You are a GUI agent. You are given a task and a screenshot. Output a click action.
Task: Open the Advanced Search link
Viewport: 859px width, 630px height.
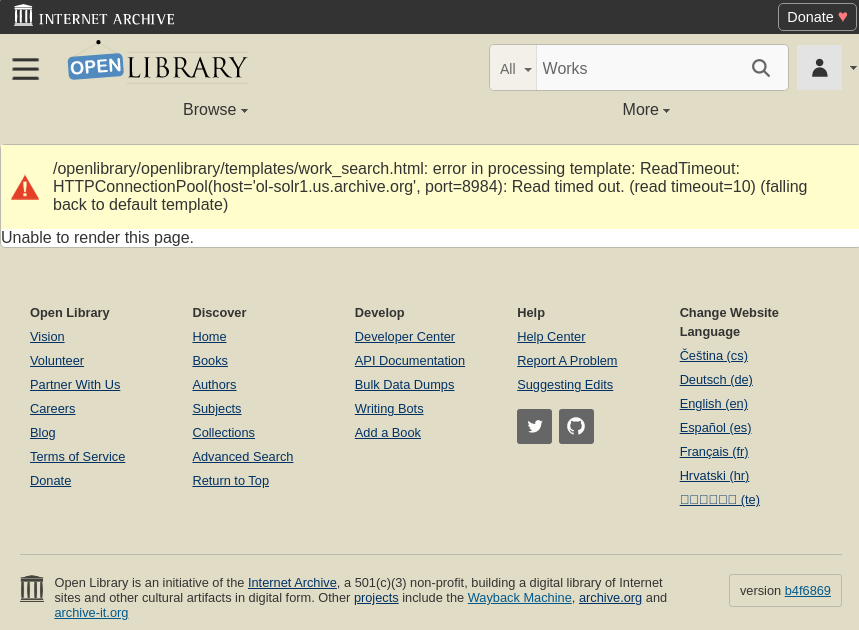click(x=243, y=457)
